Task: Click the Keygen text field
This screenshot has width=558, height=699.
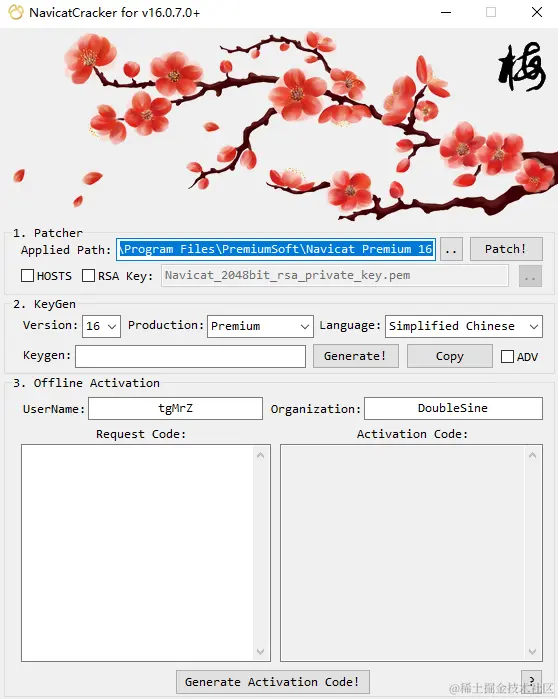Action: [x=190, y=356]
